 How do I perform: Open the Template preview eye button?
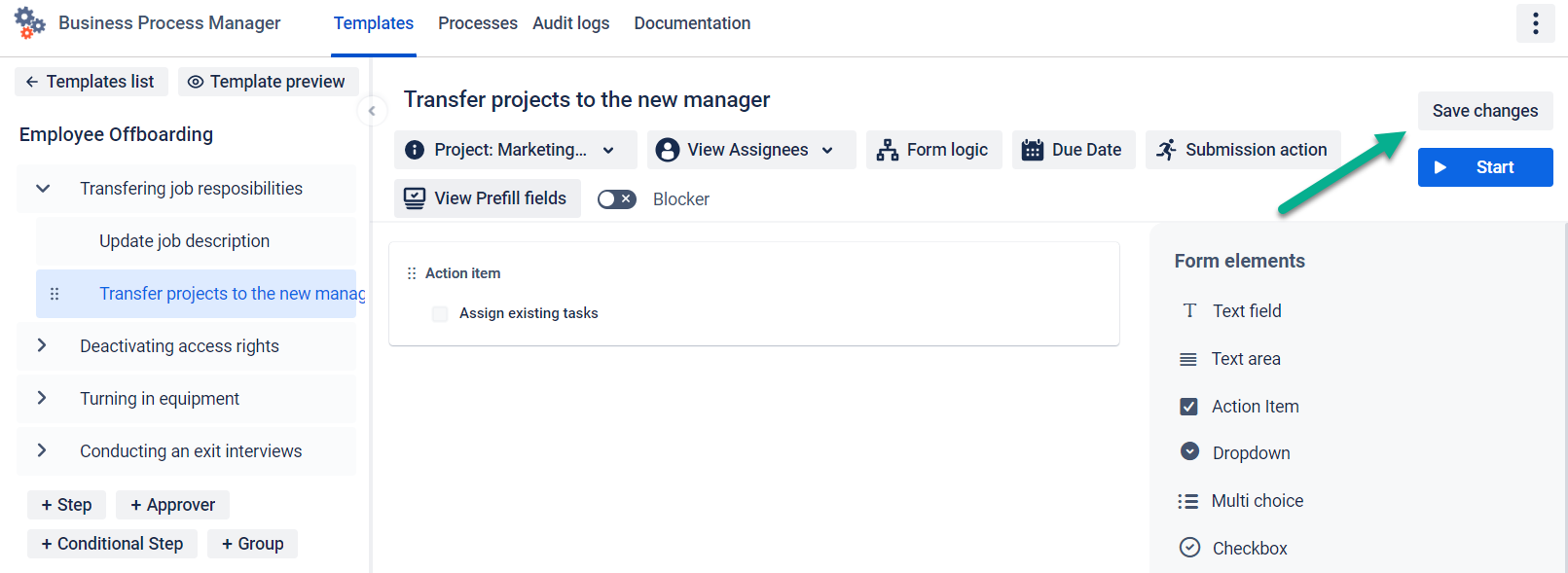[x=268, y=82]
